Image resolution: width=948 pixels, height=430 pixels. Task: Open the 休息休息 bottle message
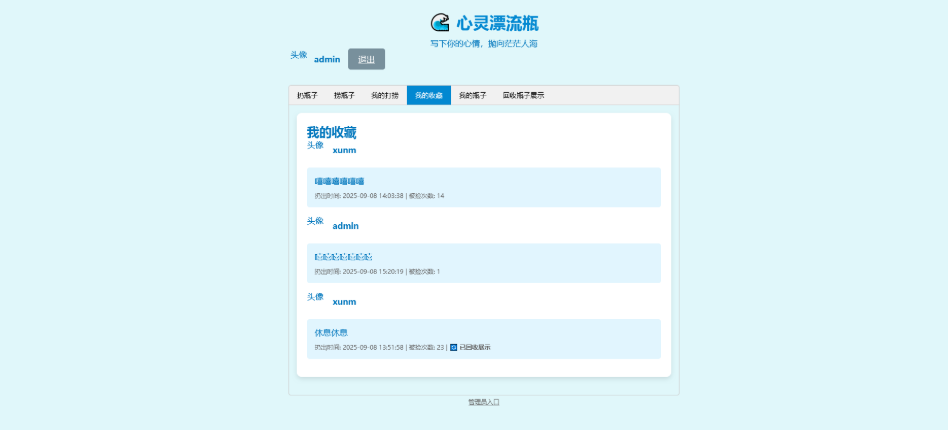(331, 333)
